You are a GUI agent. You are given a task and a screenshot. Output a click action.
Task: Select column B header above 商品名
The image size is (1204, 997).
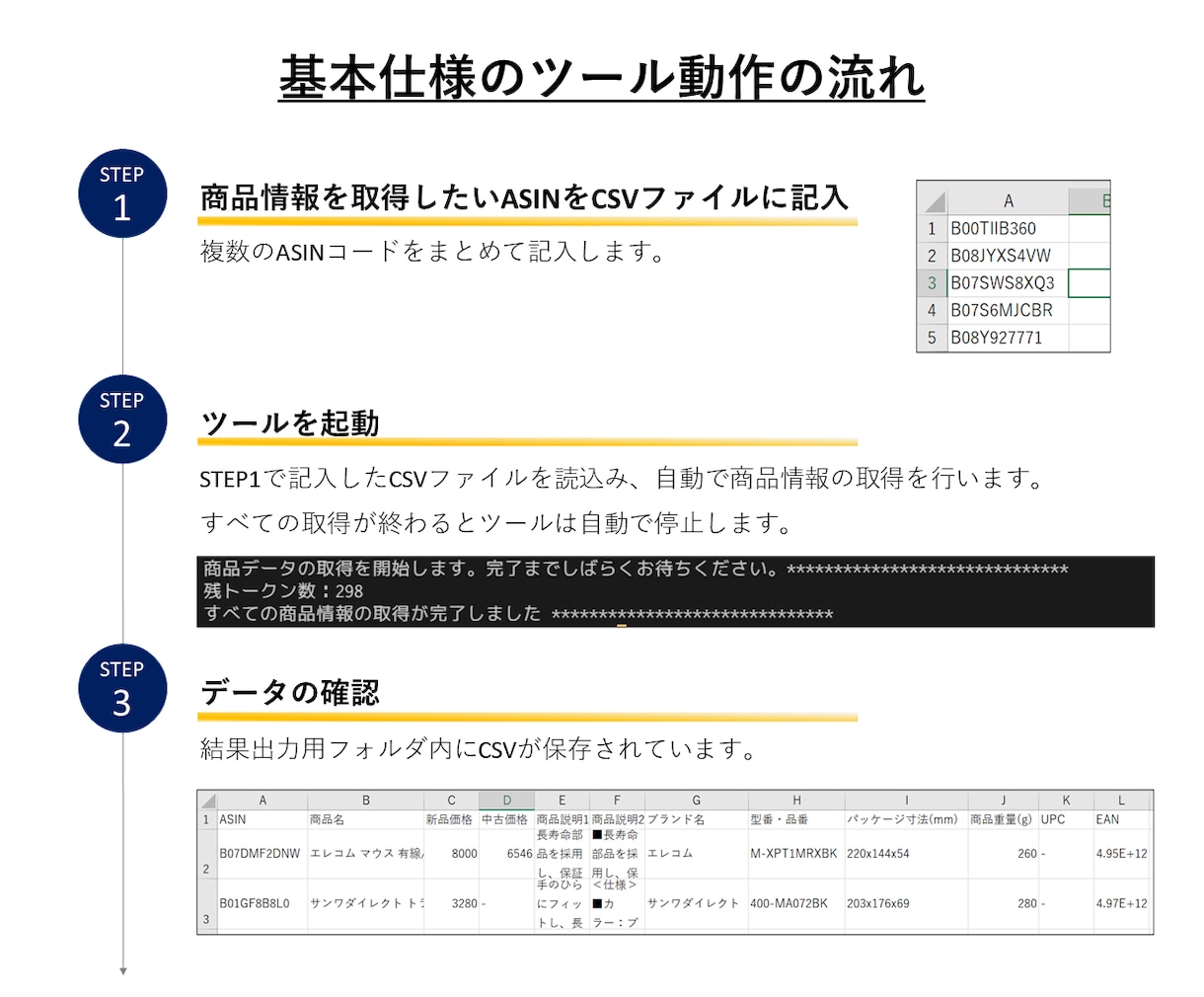(366, 801)
